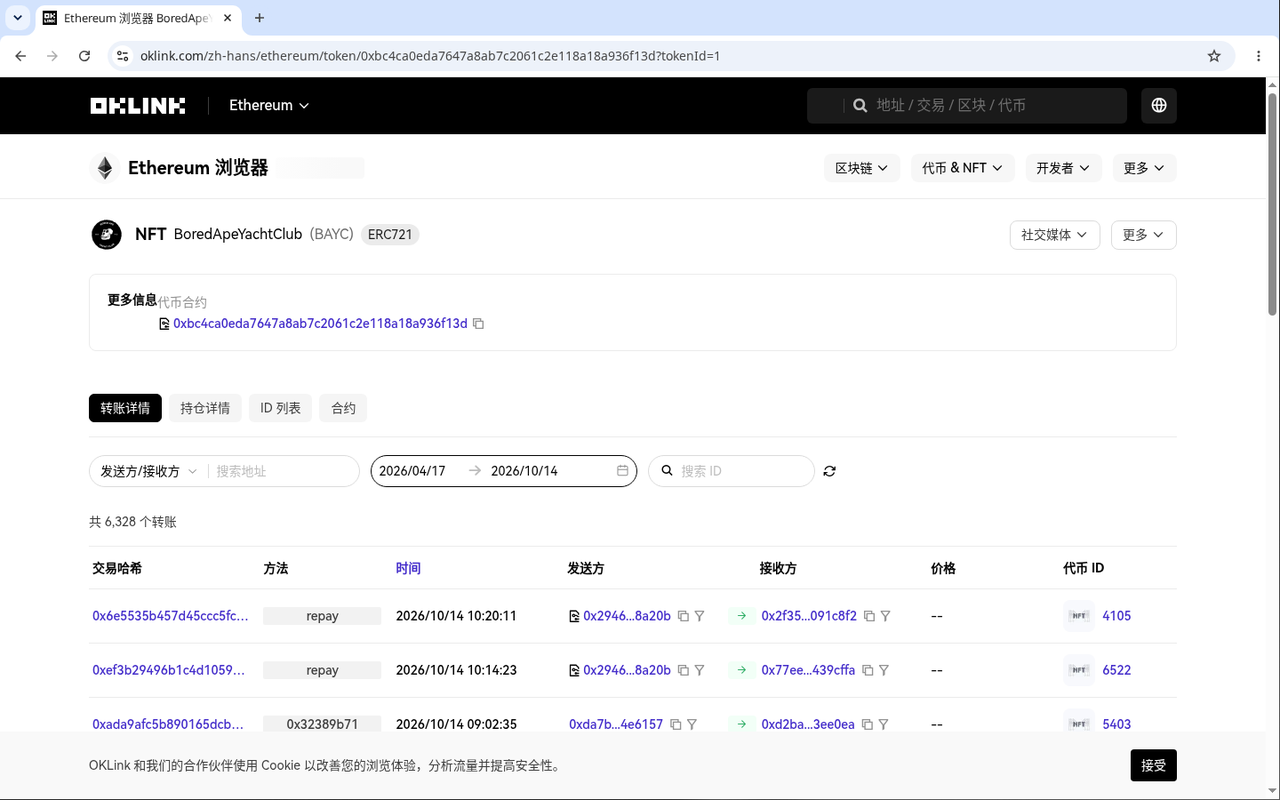Reload the browser page
This screenshot has width=1280, height=800.
(85, 56)
